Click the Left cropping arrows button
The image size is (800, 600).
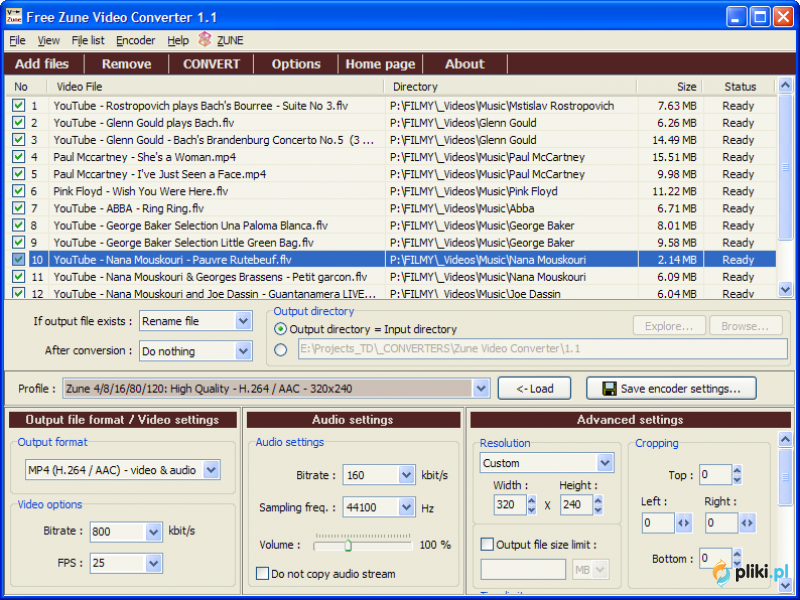684,523
